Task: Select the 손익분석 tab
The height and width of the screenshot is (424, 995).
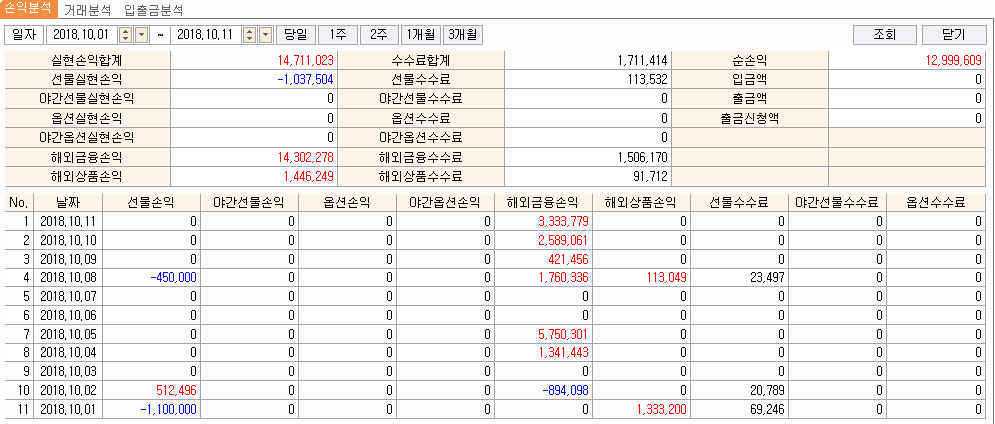Action: (x=28, y=9)
